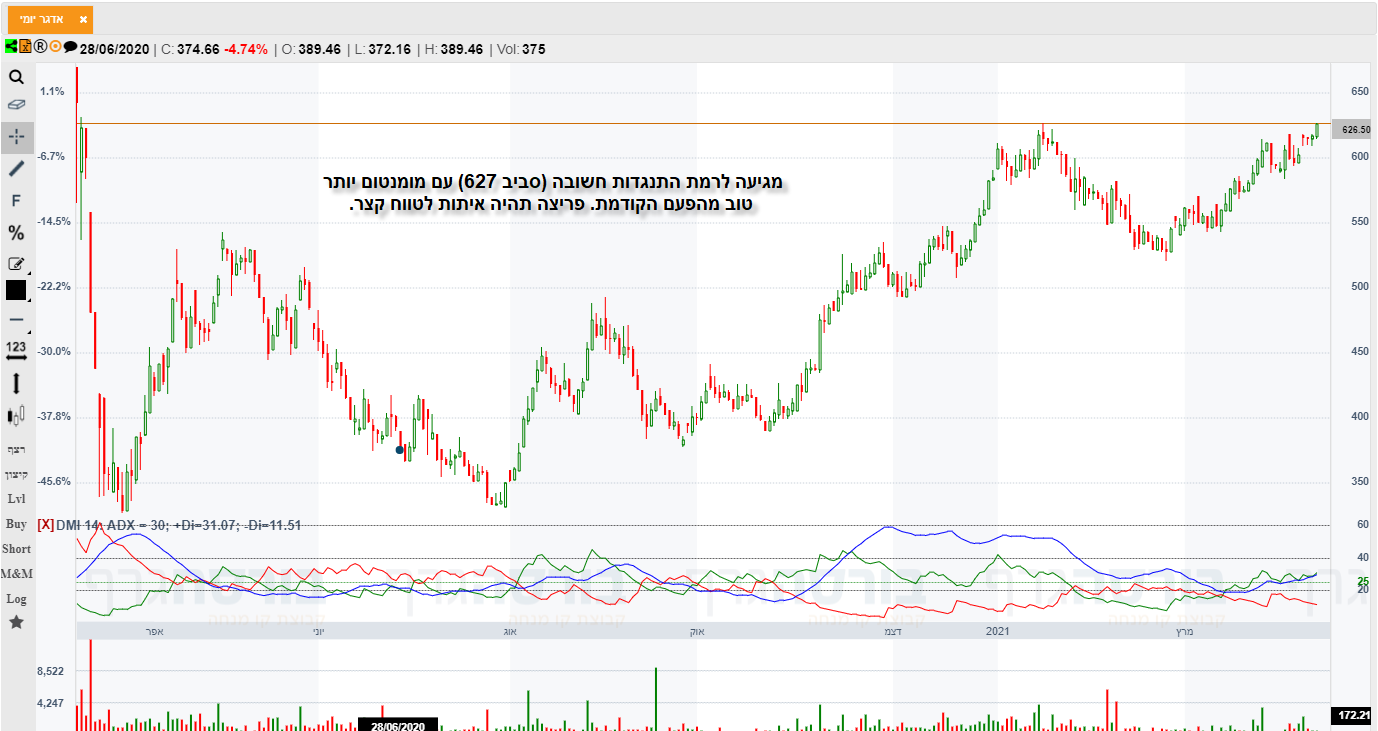Click the dark blue dot marker on chart
This screenshot has height=731, width=1378.
(400, 450)
